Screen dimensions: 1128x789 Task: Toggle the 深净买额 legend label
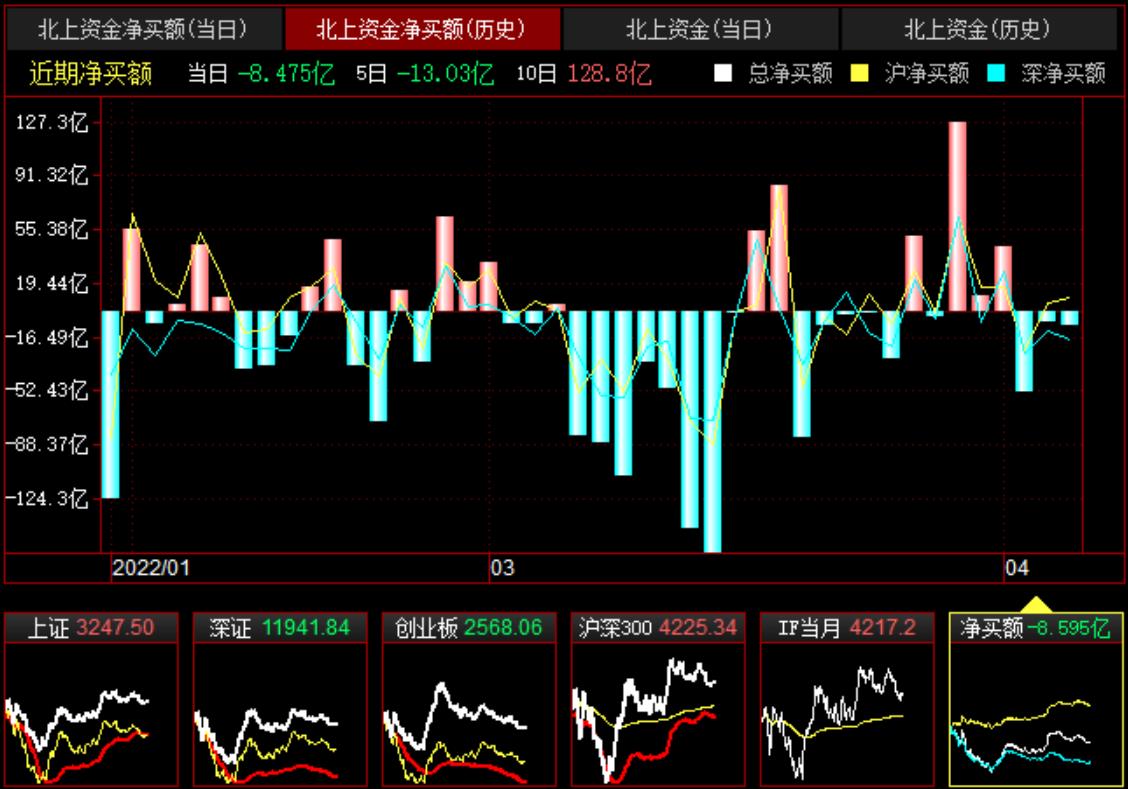point(1063,74)
